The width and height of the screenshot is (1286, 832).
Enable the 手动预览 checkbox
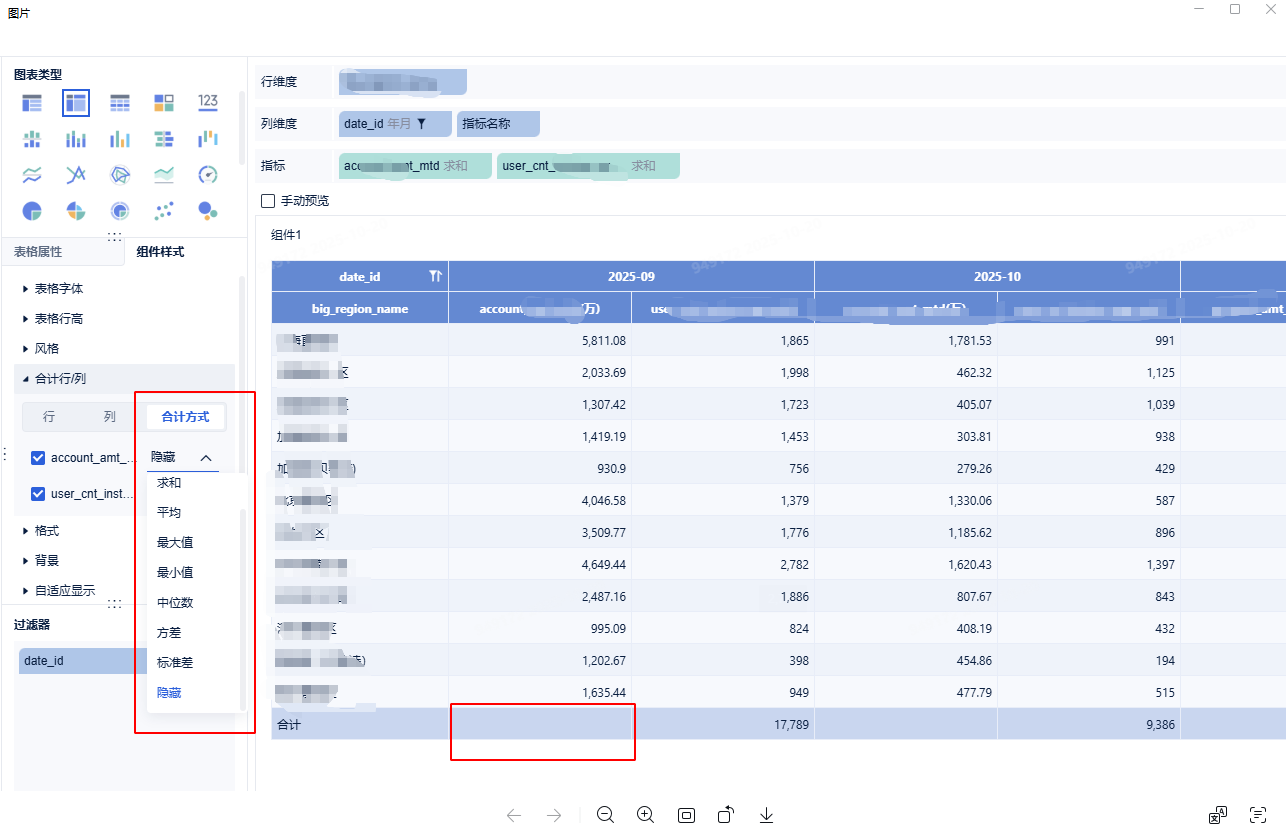(268, 200)
